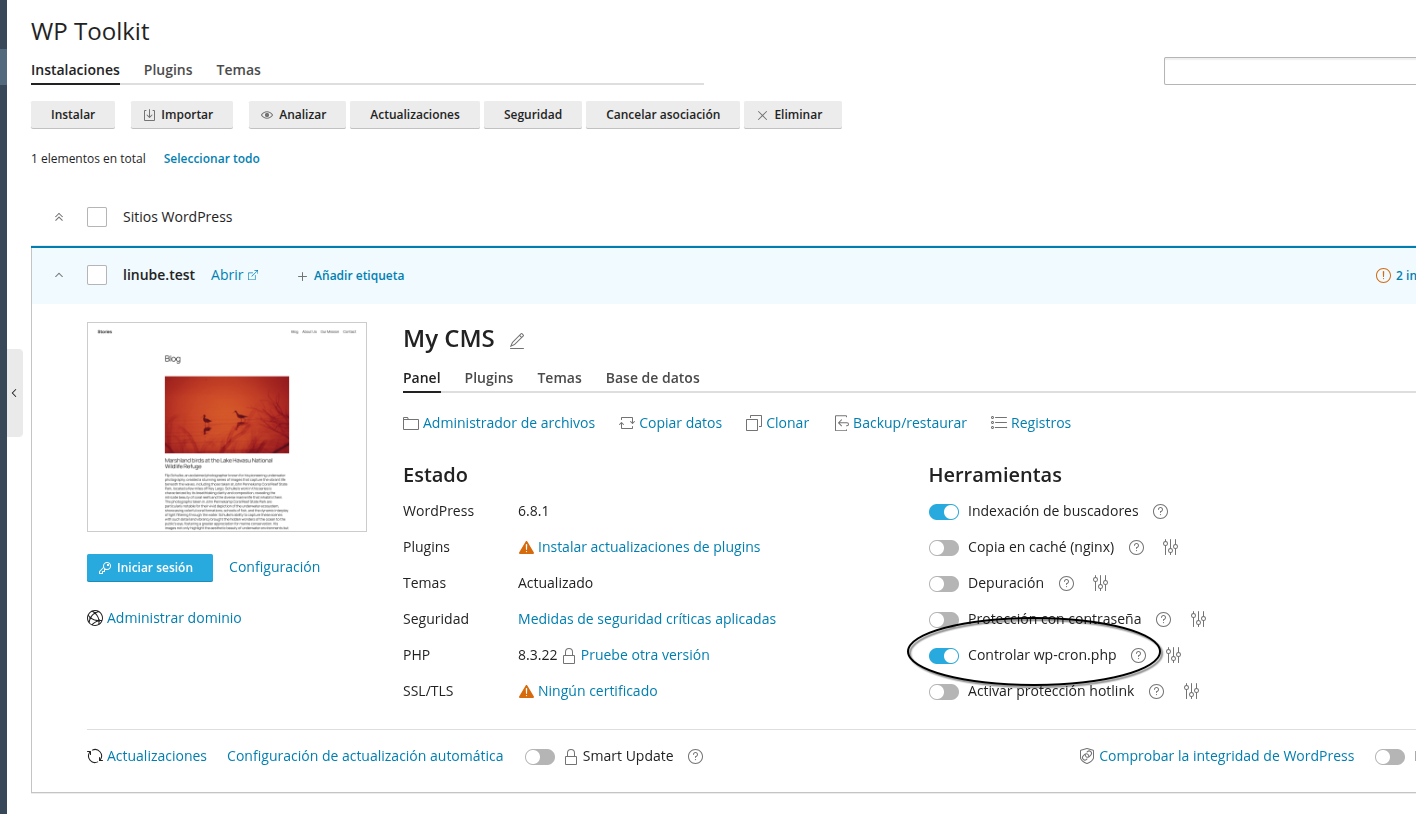Open the Plugins tab under My CMS

coord(489,378)
